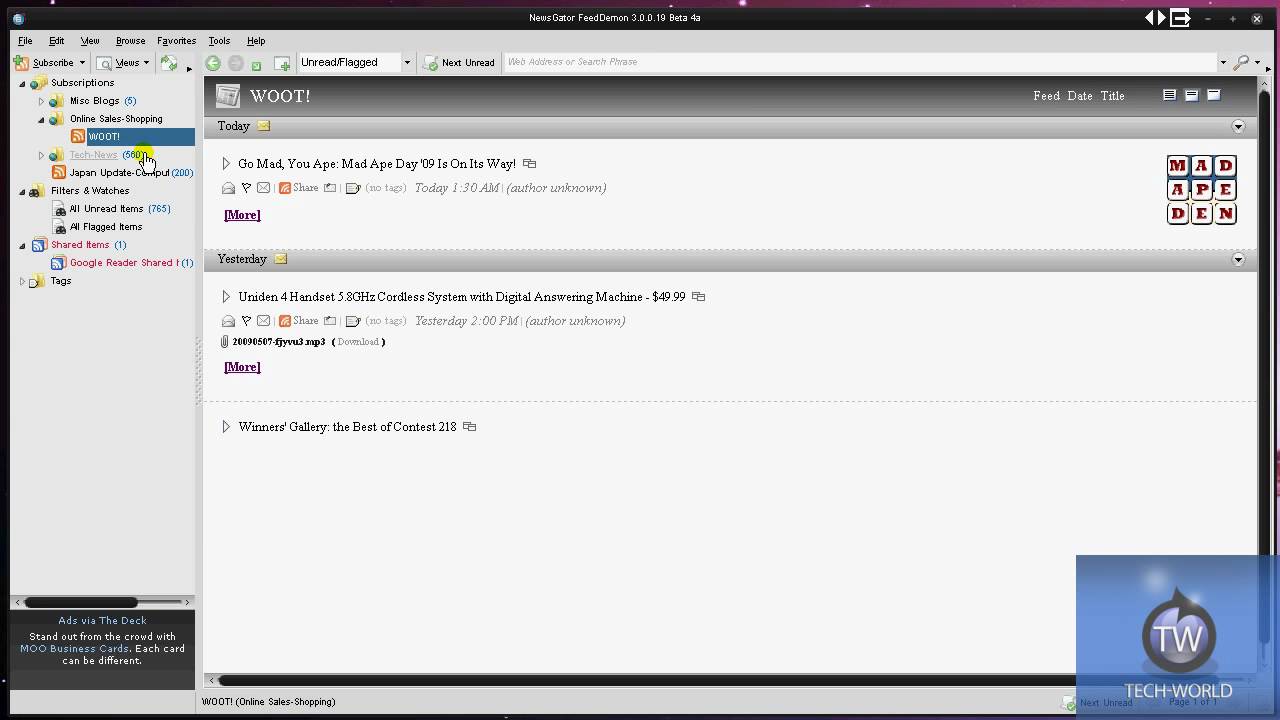Expand the Tags tree node
Screen dimensions: 1280x720
click(x=22, y=281)
